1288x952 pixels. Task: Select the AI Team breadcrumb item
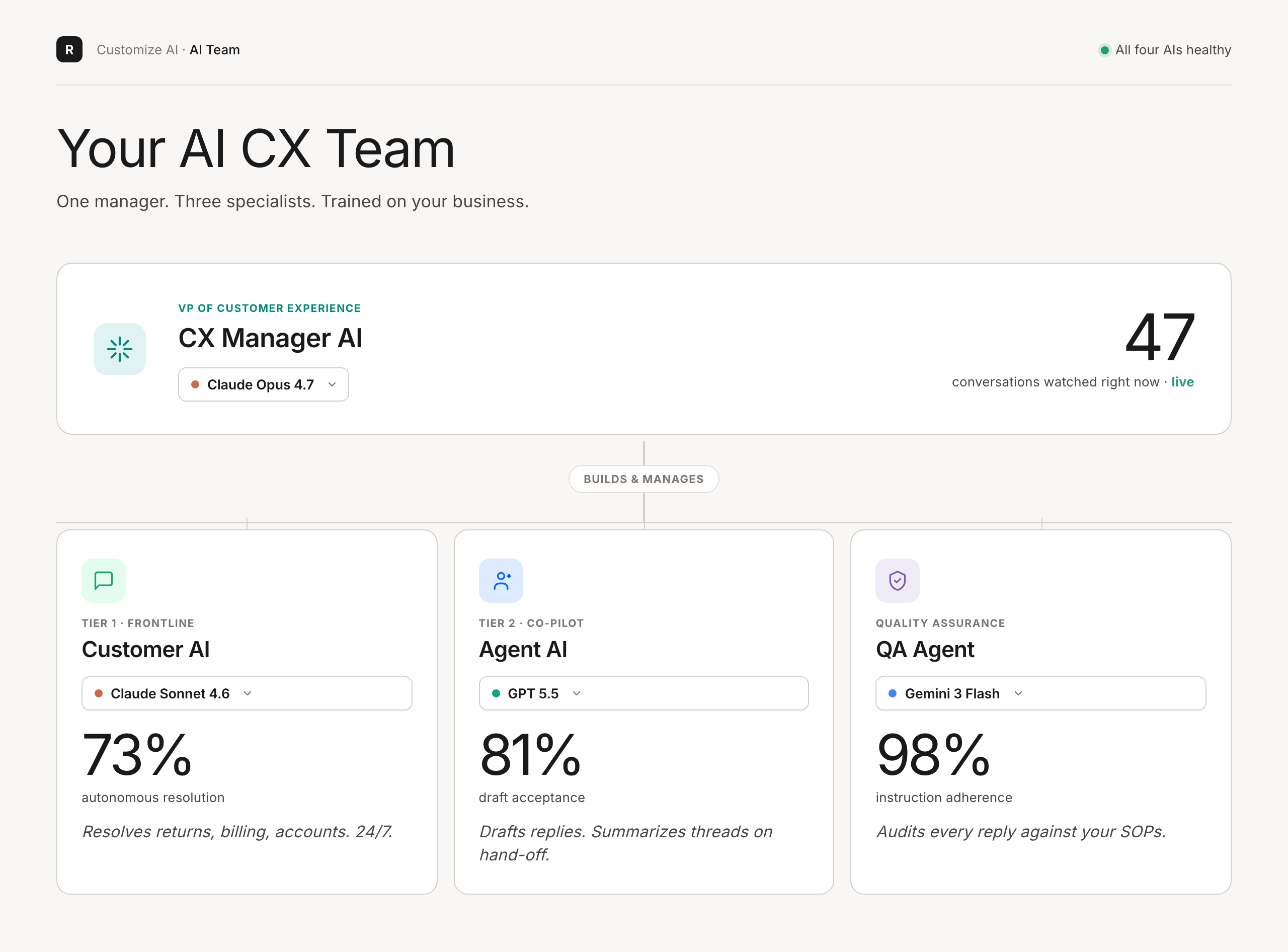coord(214,50)
